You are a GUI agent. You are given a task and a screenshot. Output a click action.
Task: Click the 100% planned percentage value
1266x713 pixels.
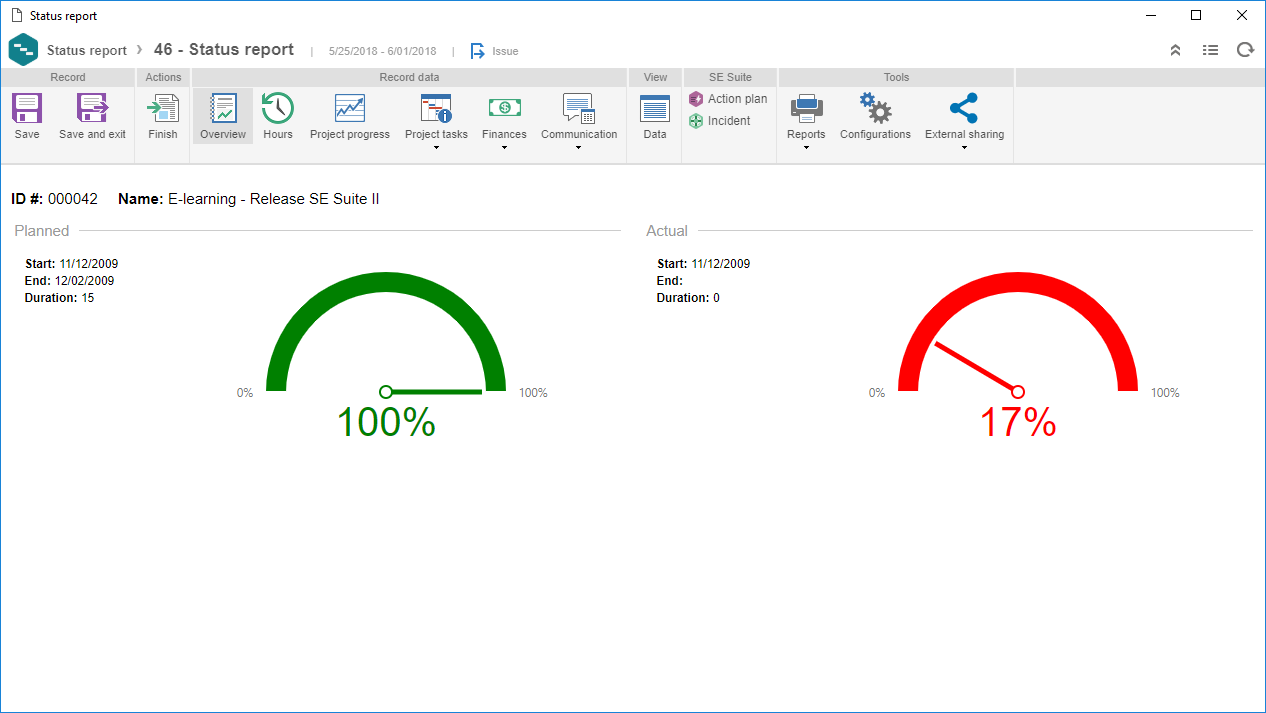click(386, 422)
